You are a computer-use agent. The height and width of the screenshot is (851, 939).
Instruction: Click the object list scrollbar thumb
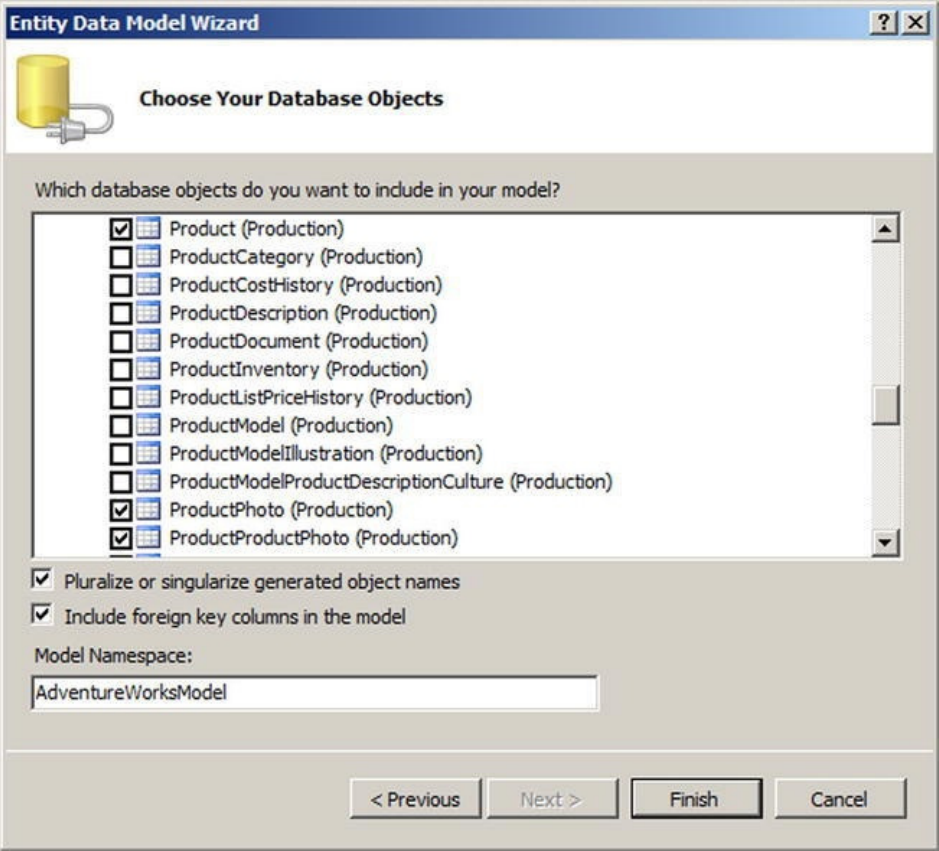click(885, 405)
